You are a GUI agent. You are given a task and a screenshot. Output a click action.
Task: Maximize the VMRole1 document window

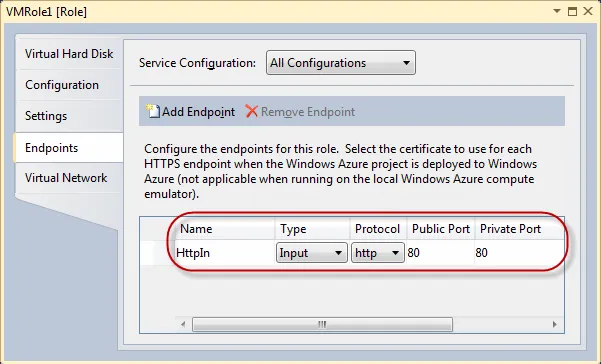tap(572, 11)
